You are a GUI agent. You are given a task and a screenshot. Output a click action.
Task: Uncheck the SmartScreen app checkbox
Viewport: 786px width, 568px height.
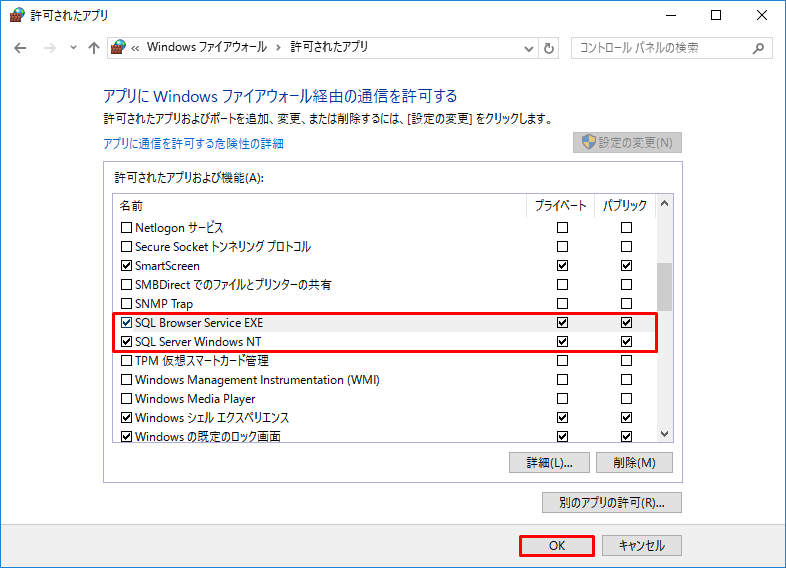[126, 266]
